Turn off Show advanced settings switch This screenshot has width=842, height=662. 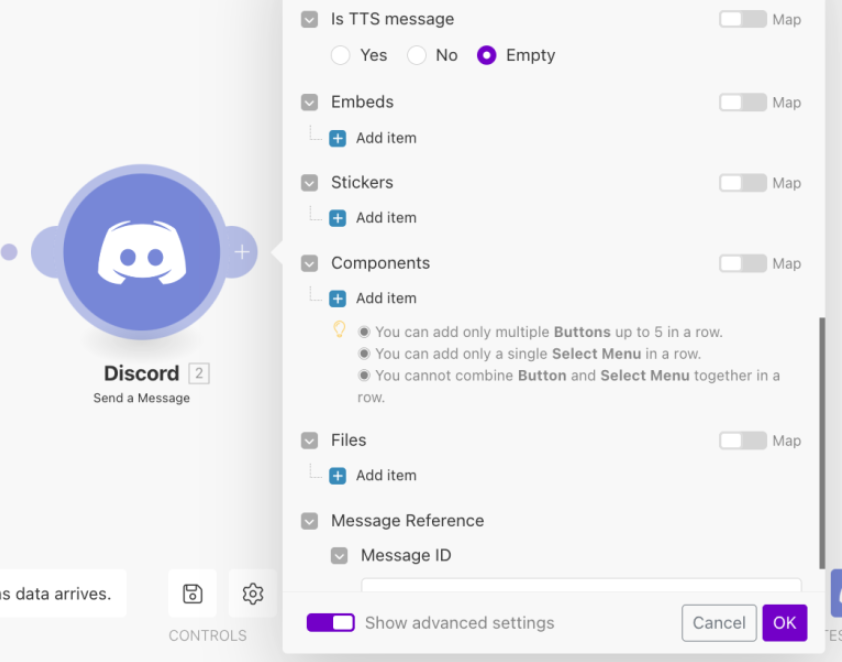pos(331,623)
